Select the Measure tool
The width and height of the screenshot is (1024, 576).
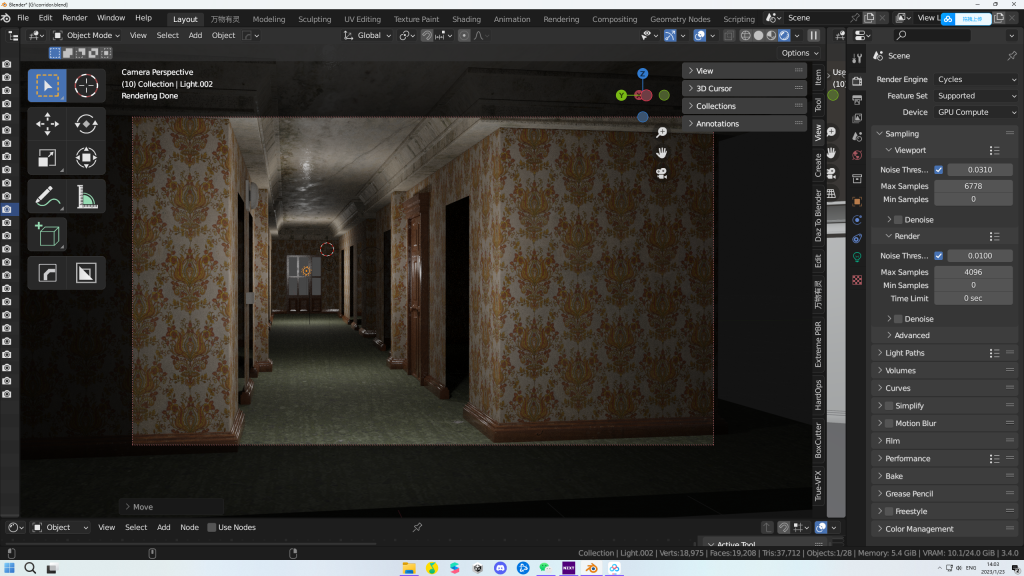(x=86, y=197)
